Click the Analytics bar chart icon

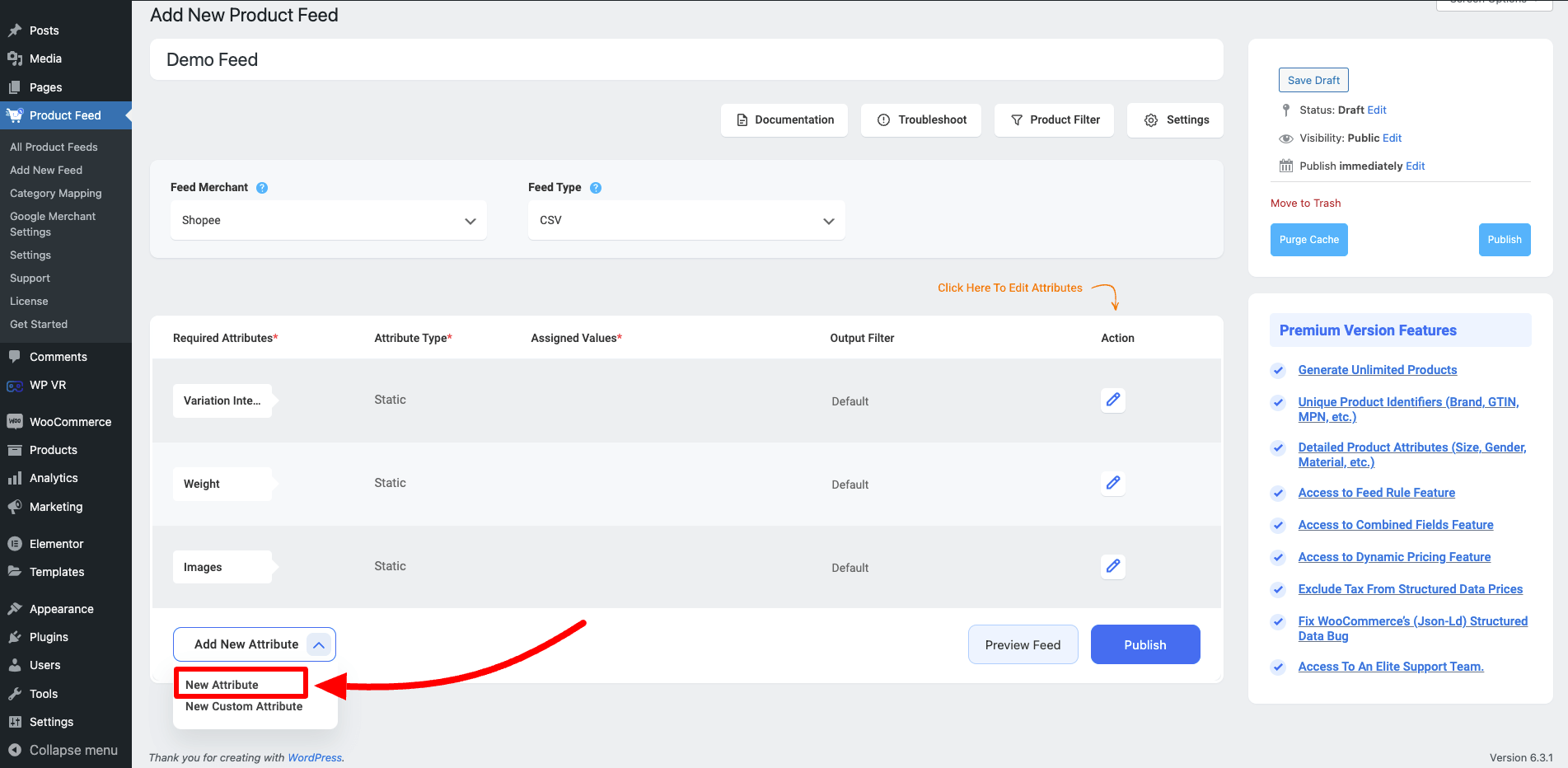point(15,478)
